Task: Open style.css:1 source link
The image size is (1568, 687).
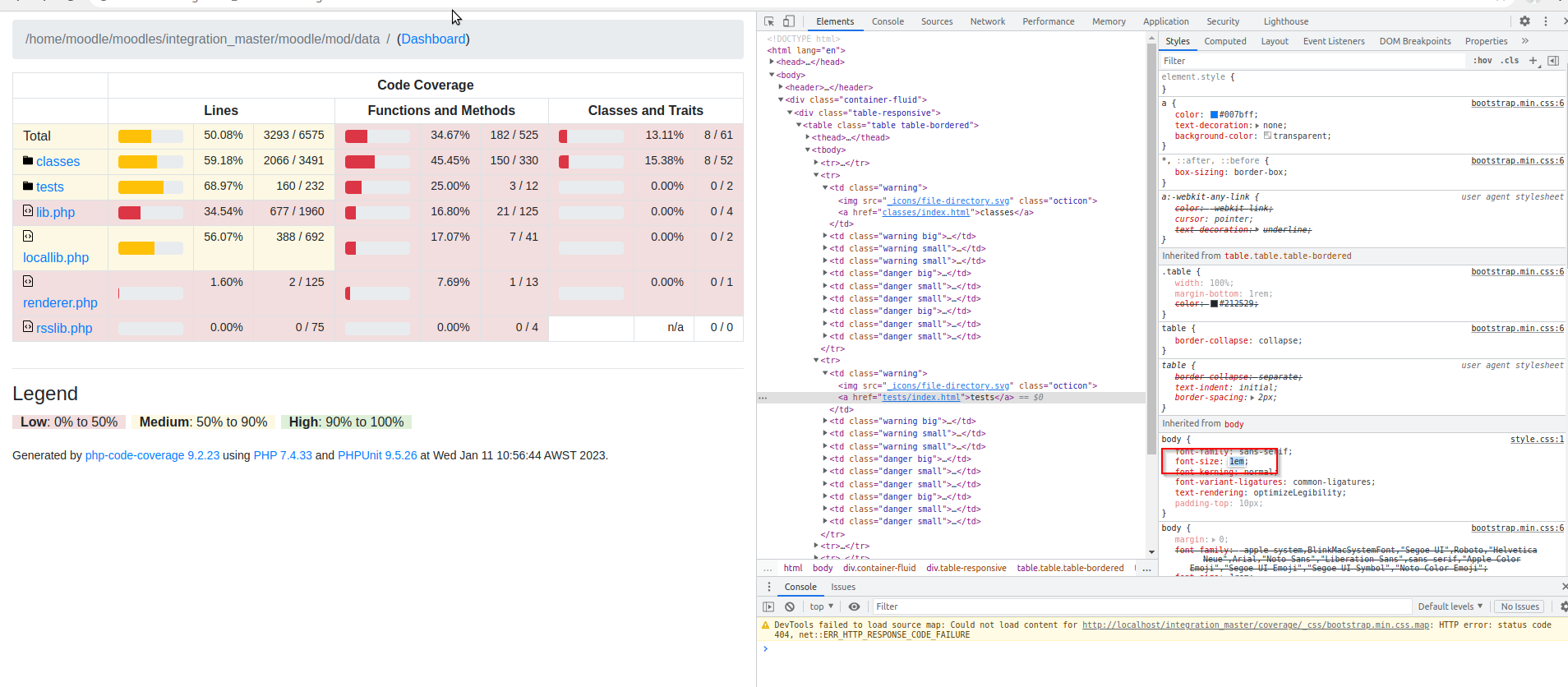Action: (x=1537, y=440)
